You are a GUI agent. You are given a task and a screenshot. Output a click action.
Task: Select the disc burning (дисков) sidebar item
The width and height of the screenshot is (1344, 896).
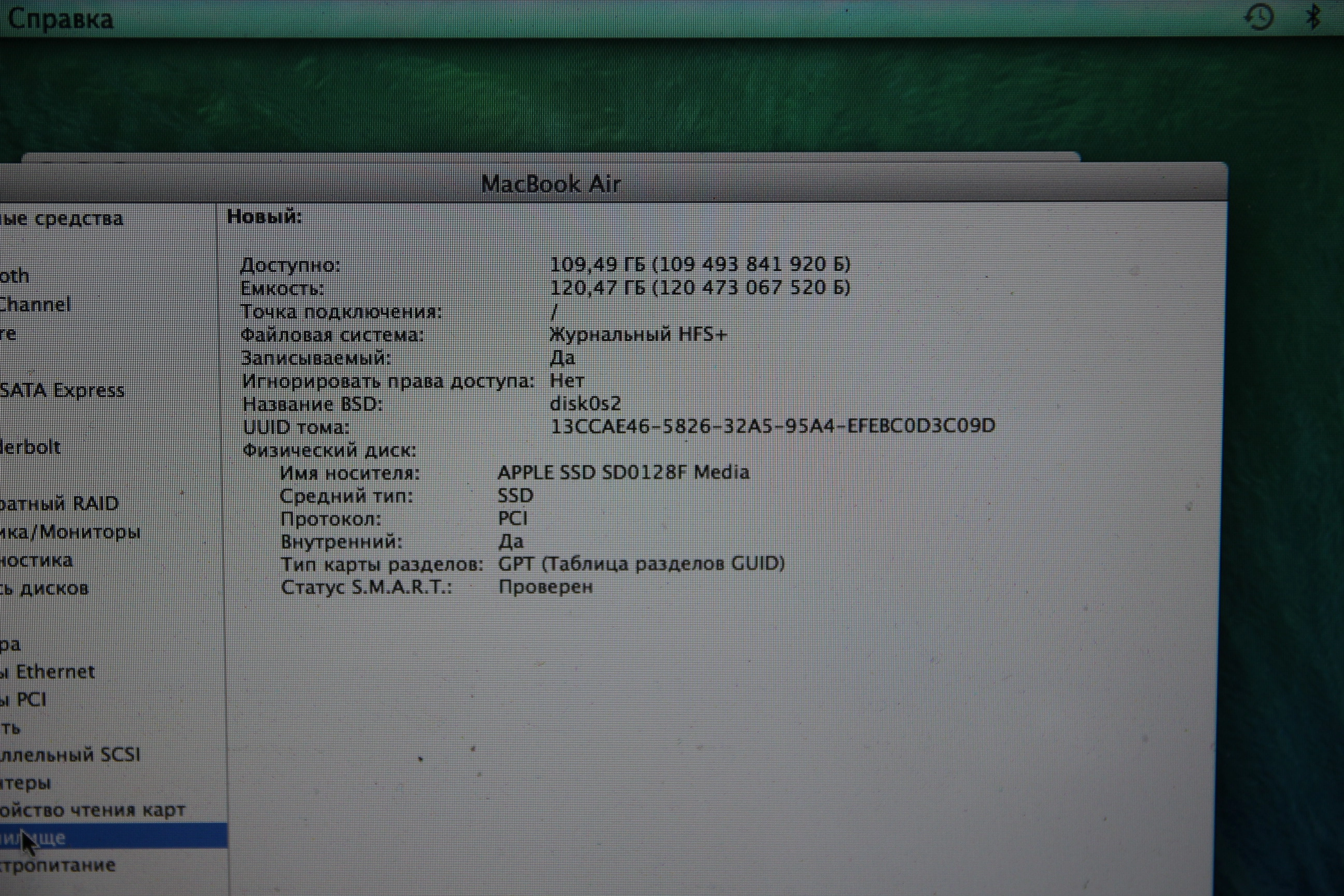click(x=44, y=588)
